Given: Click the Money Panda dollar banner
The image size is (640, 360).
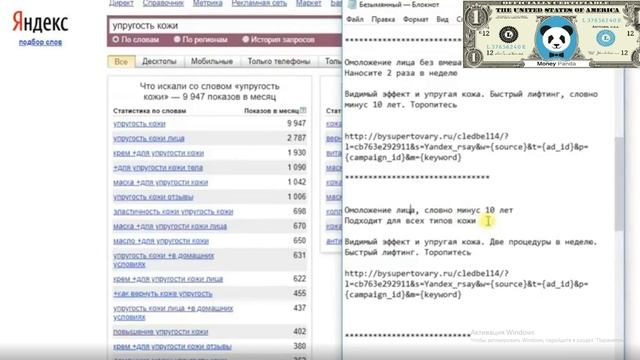Looking at the screenshot, I should [551, 34].
